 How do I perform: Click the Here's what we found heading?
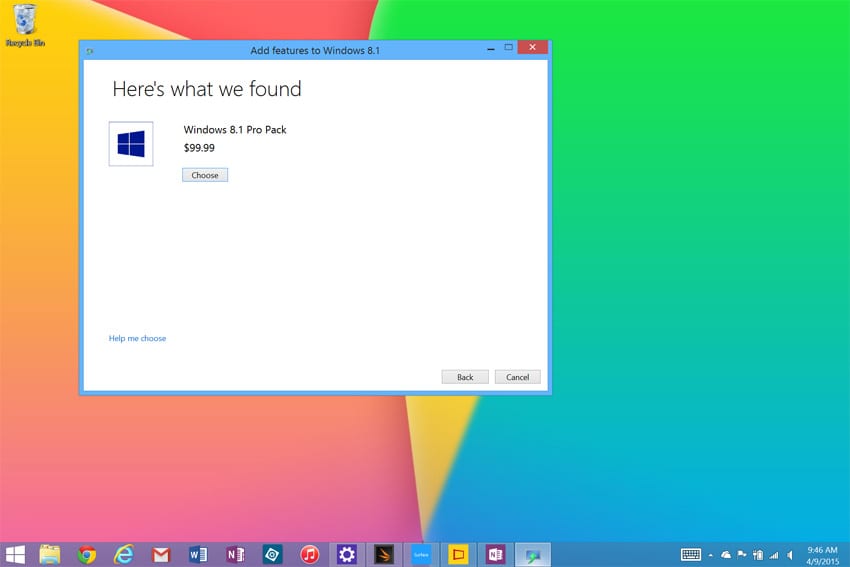207,89
